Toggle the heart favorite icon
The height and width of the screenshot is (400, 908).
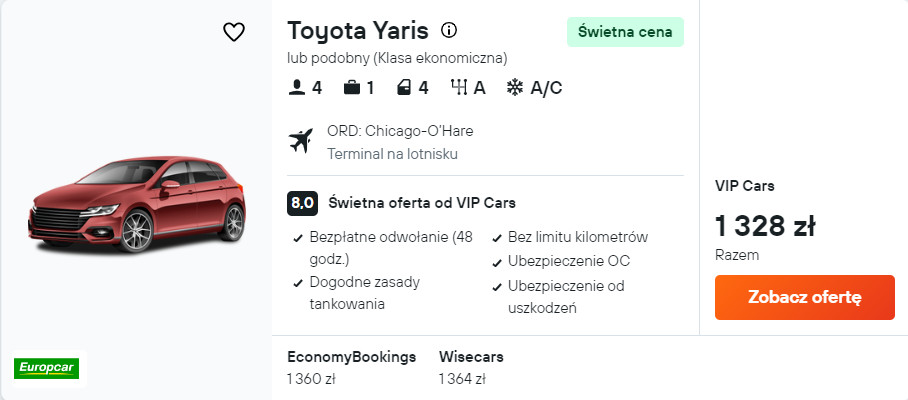pyautogui.click(x=233, y=32)
